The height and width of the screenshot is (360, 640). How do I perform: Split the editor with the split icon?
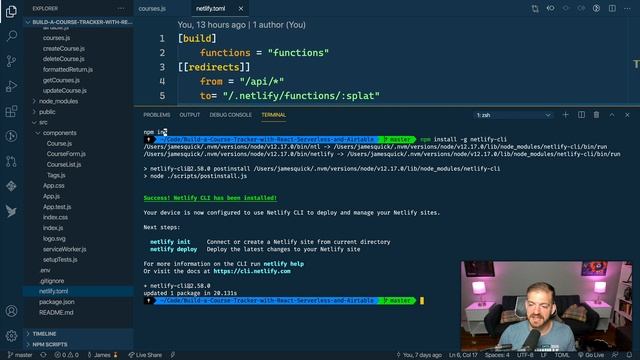612,8
